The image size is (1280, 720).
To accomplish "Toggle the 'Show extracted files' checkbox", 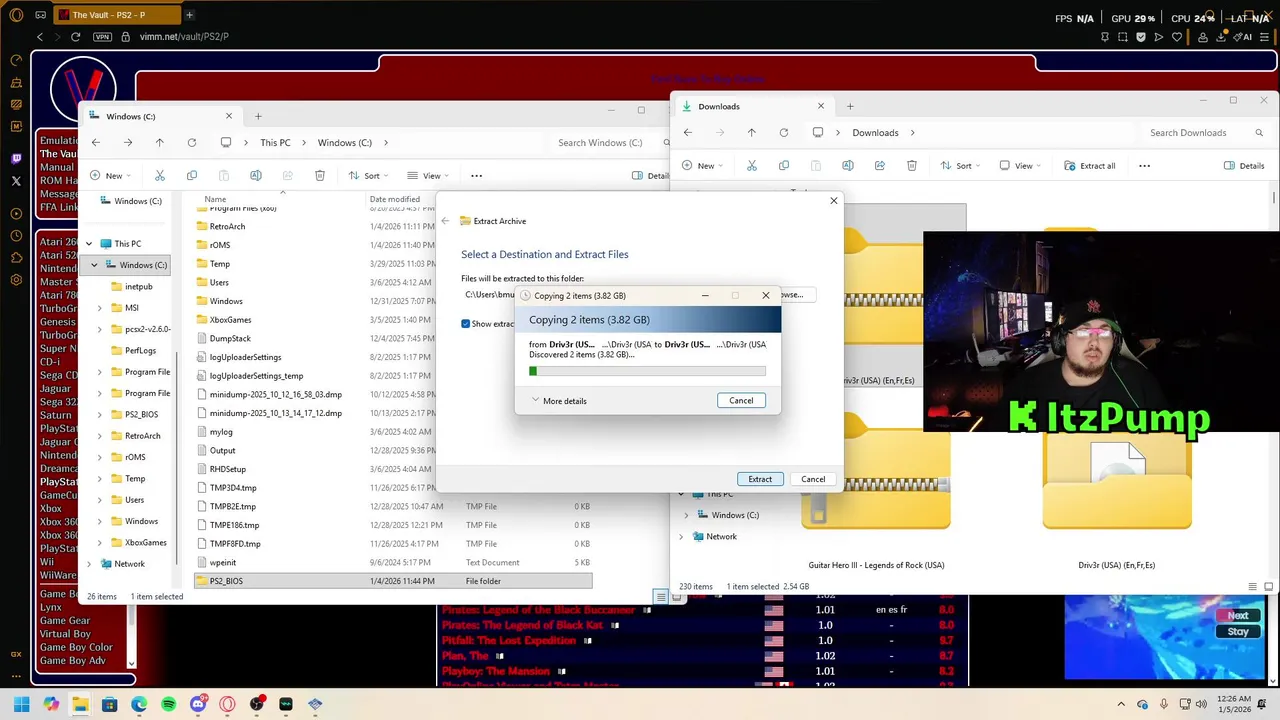I will point(466,324).
